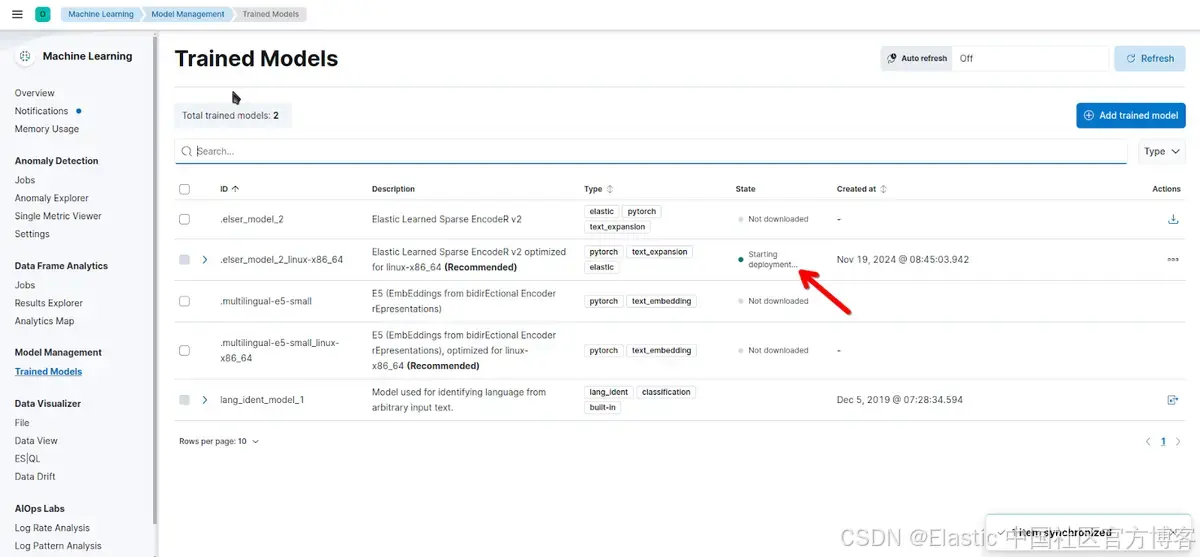Download the .elser_model_2 model

(1173, 219)
